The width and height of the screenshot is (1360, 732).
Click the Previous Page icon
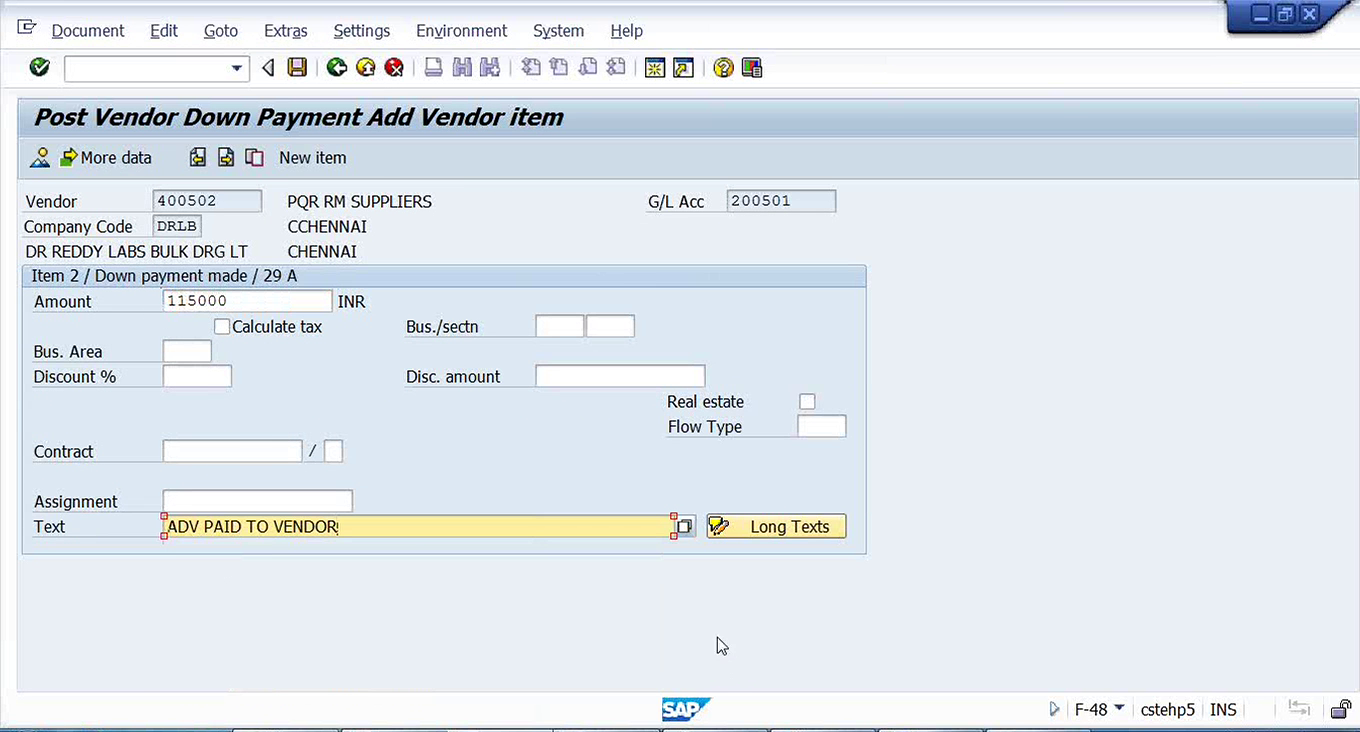tap(559, 68)
